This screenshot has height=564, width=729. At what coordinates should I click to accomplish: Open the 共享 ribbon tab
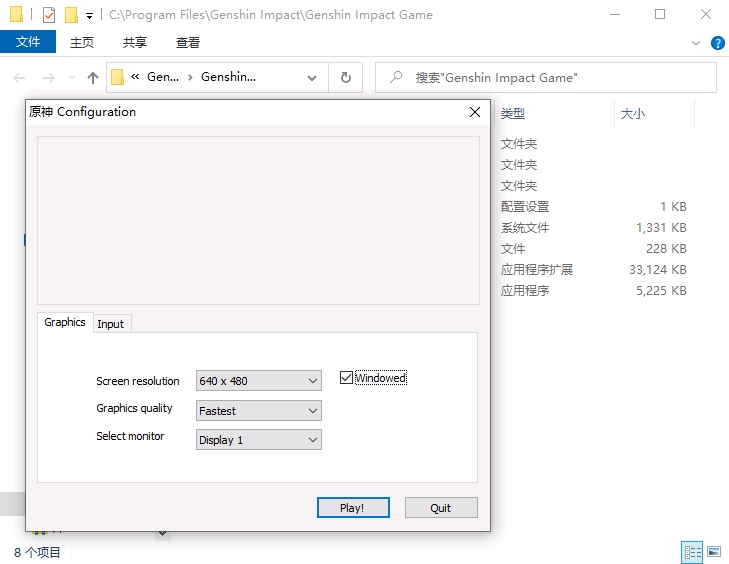135,42
